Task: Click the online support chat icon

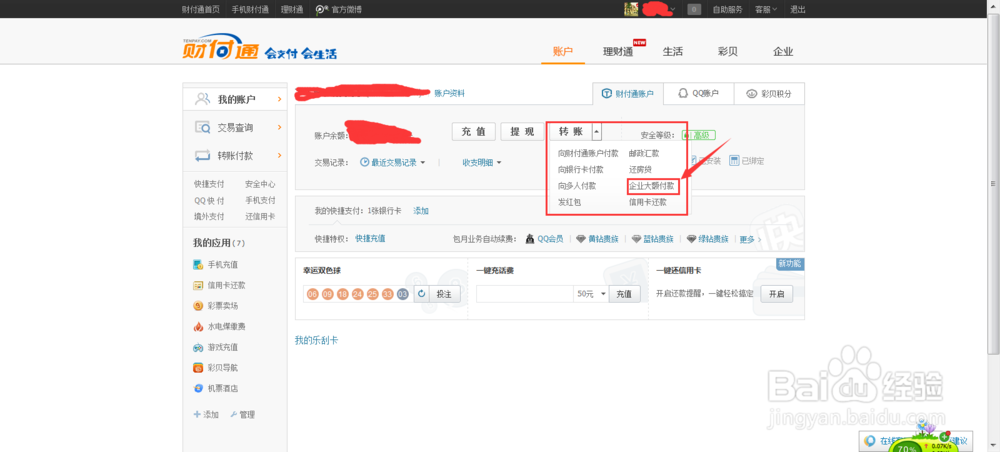Action: coord(869,441)
